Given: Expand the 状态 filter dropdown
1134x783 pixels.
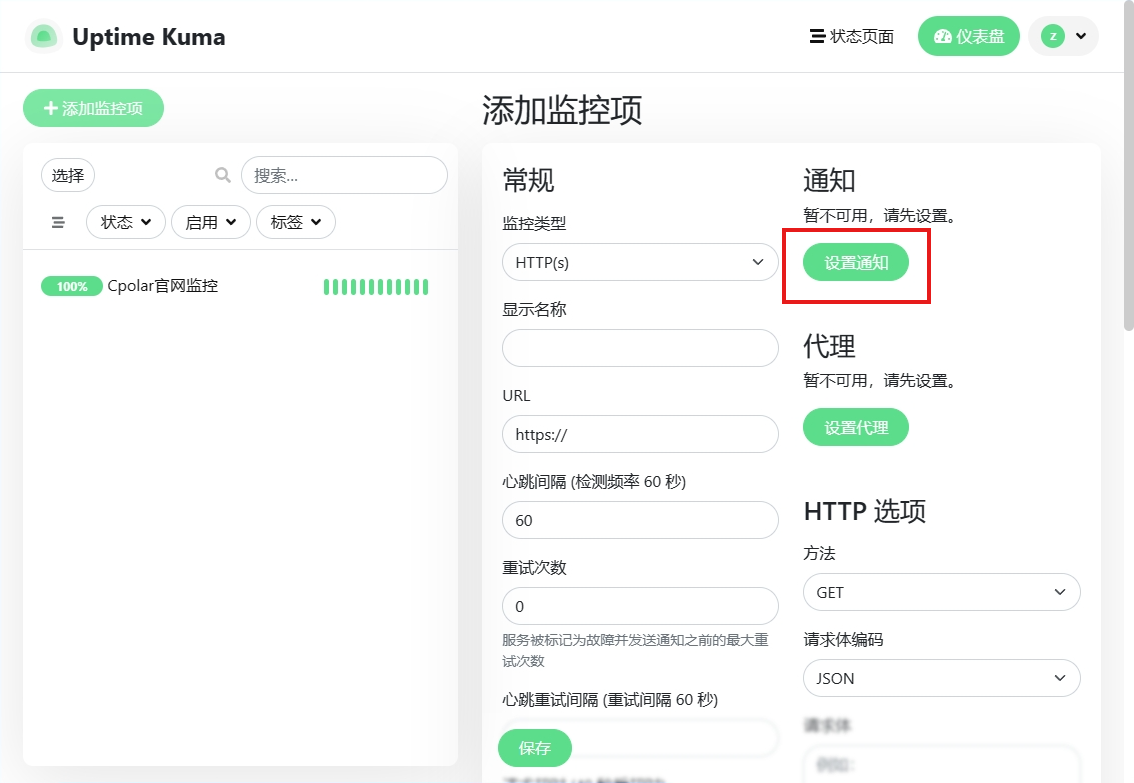Looking at the screenshot, I should (126, 222).
